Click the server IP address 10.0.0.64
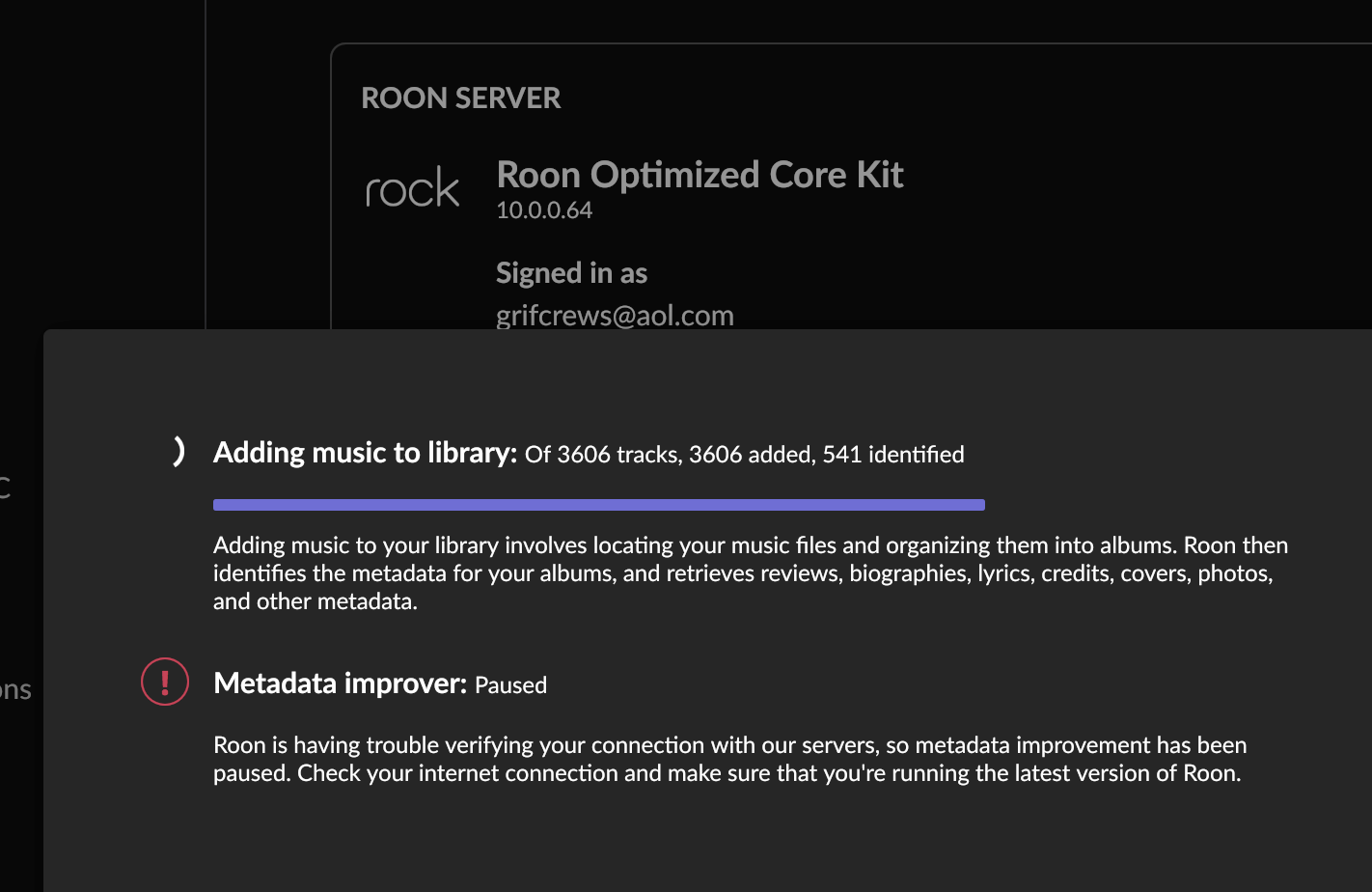 (x=544, y=210)
